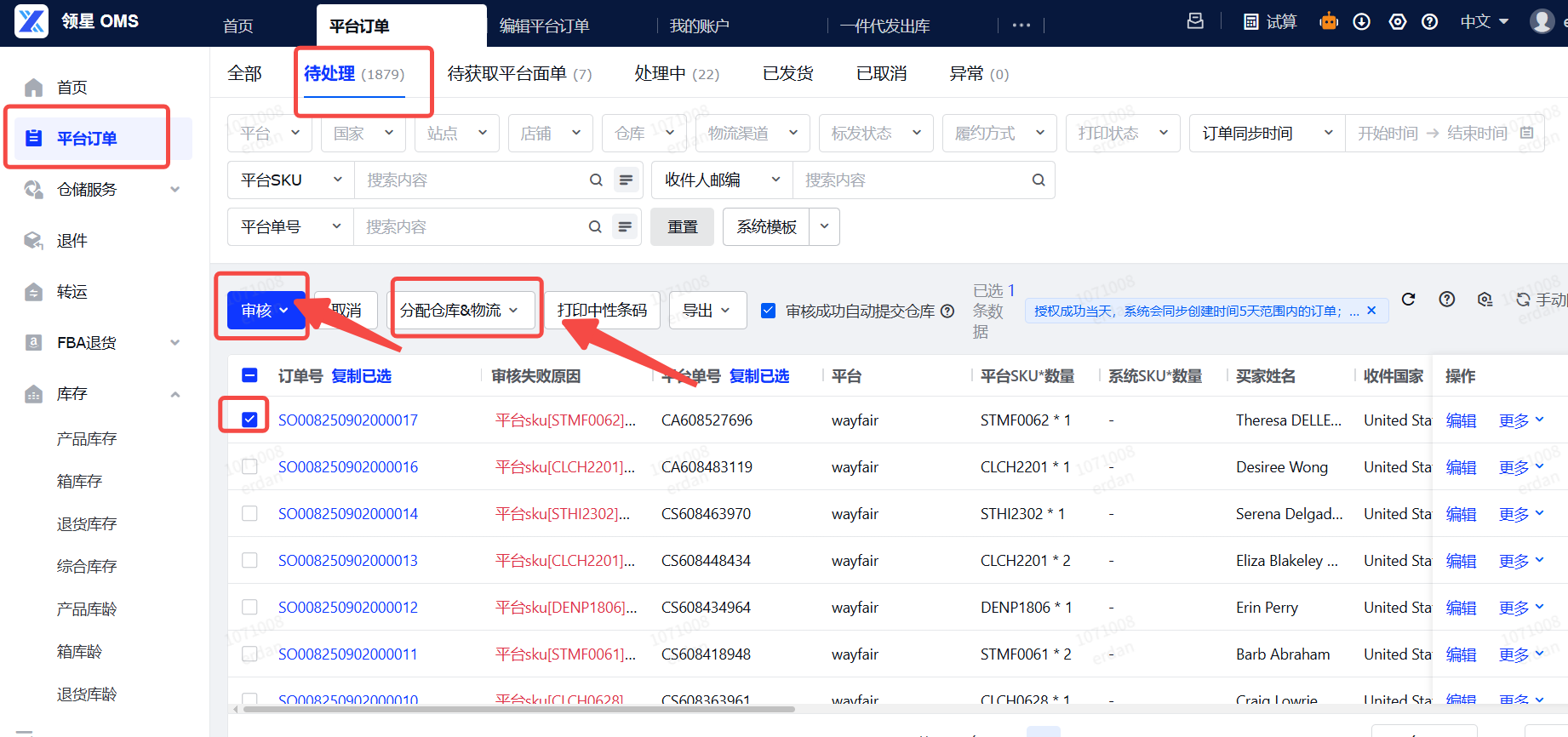1568x737 pixels.
Task: Open the 物流渠道 filter dropdown
Action: coord(753,133)
